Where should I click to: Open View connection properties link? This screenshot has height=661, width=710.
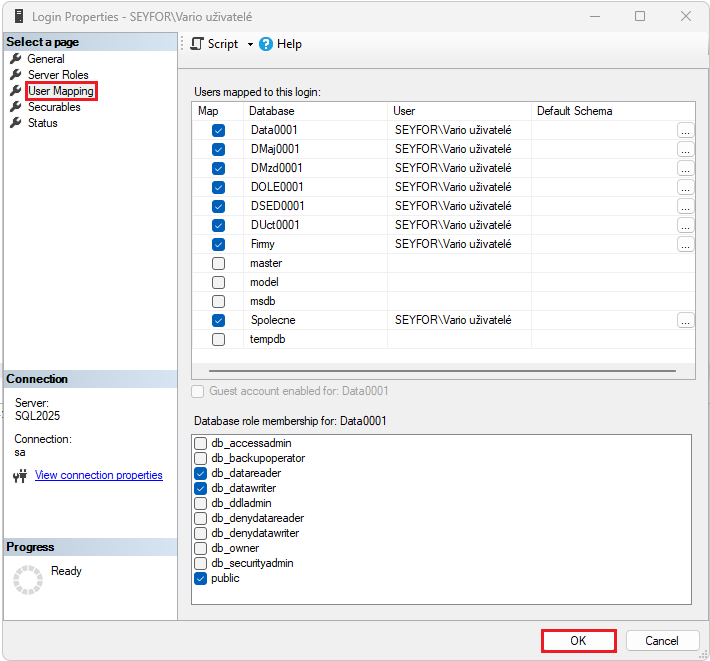click(x=98, y=475)
